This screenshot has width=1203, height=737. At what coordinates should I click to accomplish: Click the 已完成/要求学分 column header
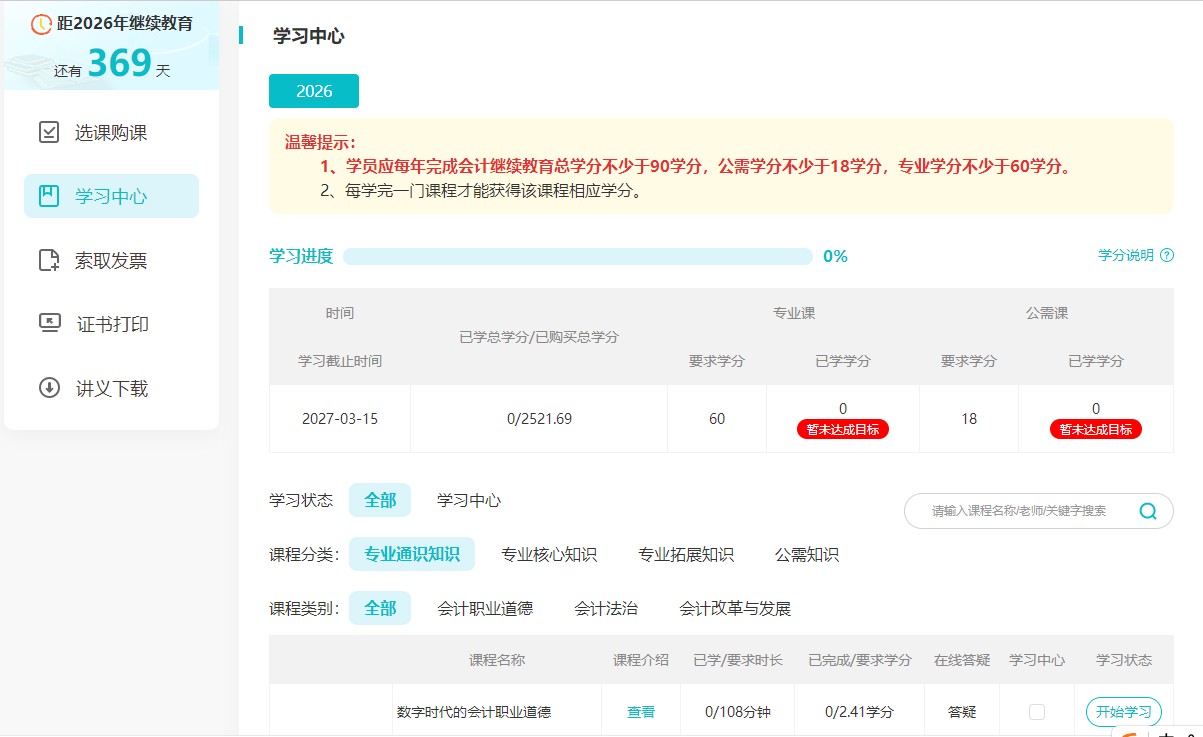click(860, 660)
